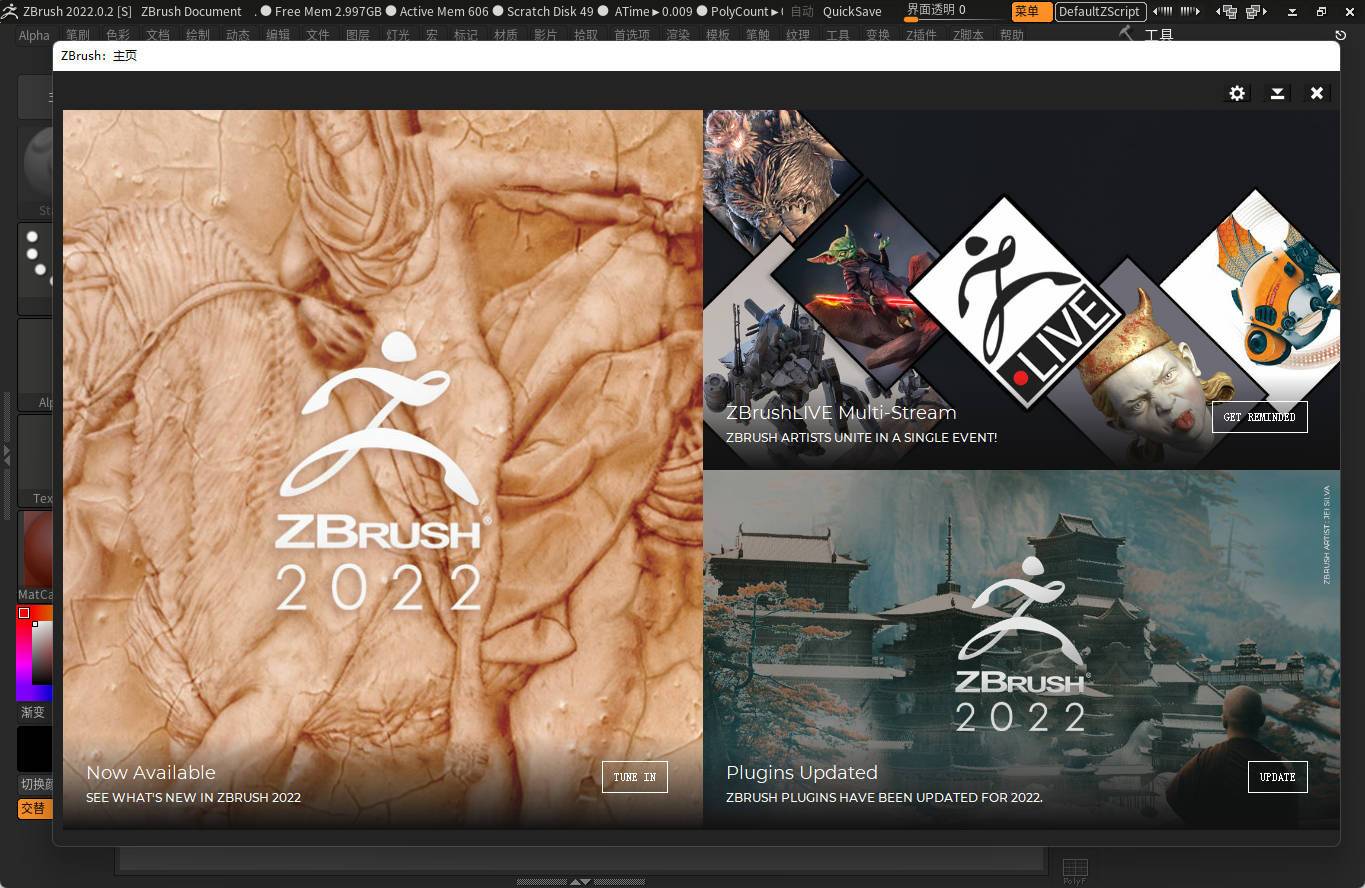Screen dimensions: 1365x888
Task: Adjust the 界面透明 slider
Action: pos(954,11)
